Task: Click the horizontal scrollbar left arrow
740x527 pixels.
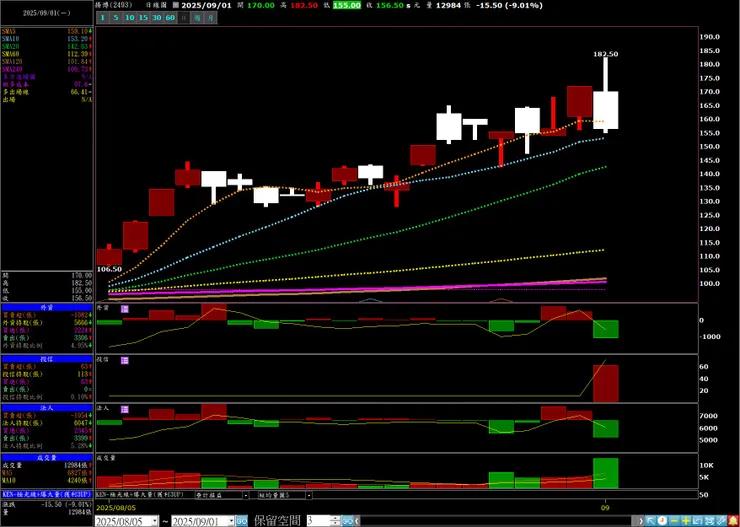Action: click(357, 521)
